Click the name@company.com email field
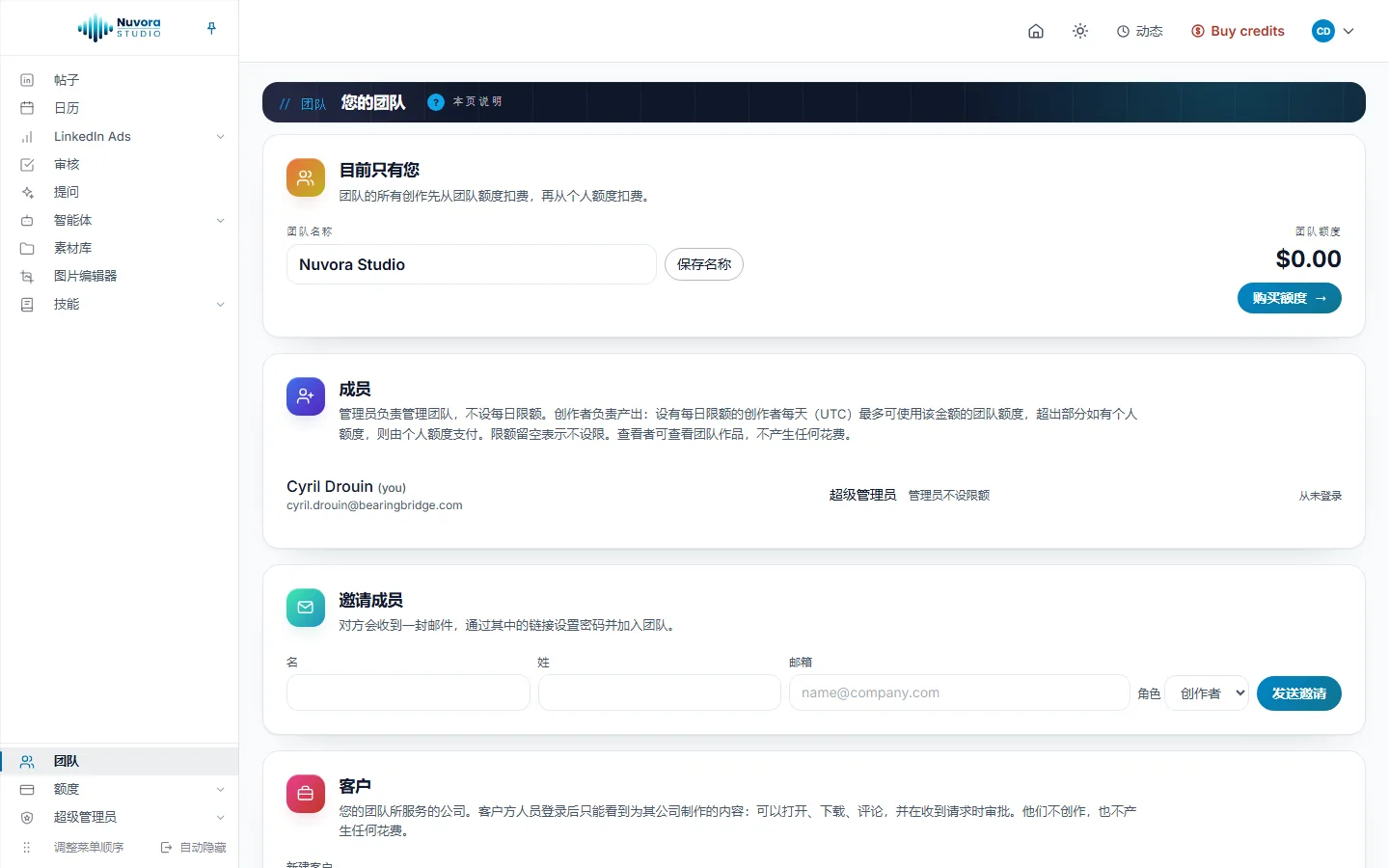This screenshot has width=1389, height=868. pos(959,692)
